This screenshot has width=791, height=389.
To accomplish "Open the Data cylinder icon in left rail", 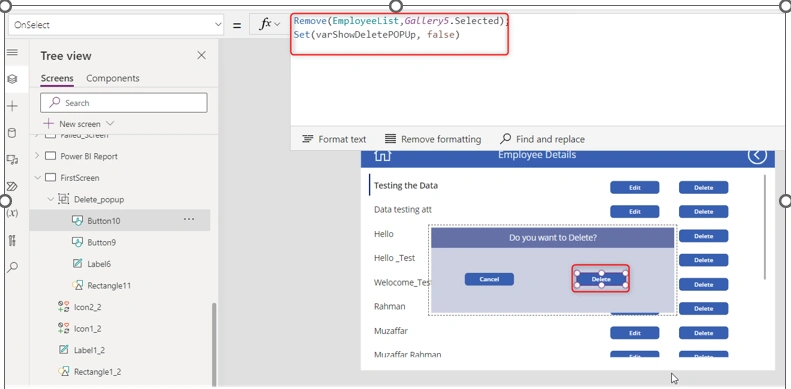I will pyautogui.click(x=13, y=133).
